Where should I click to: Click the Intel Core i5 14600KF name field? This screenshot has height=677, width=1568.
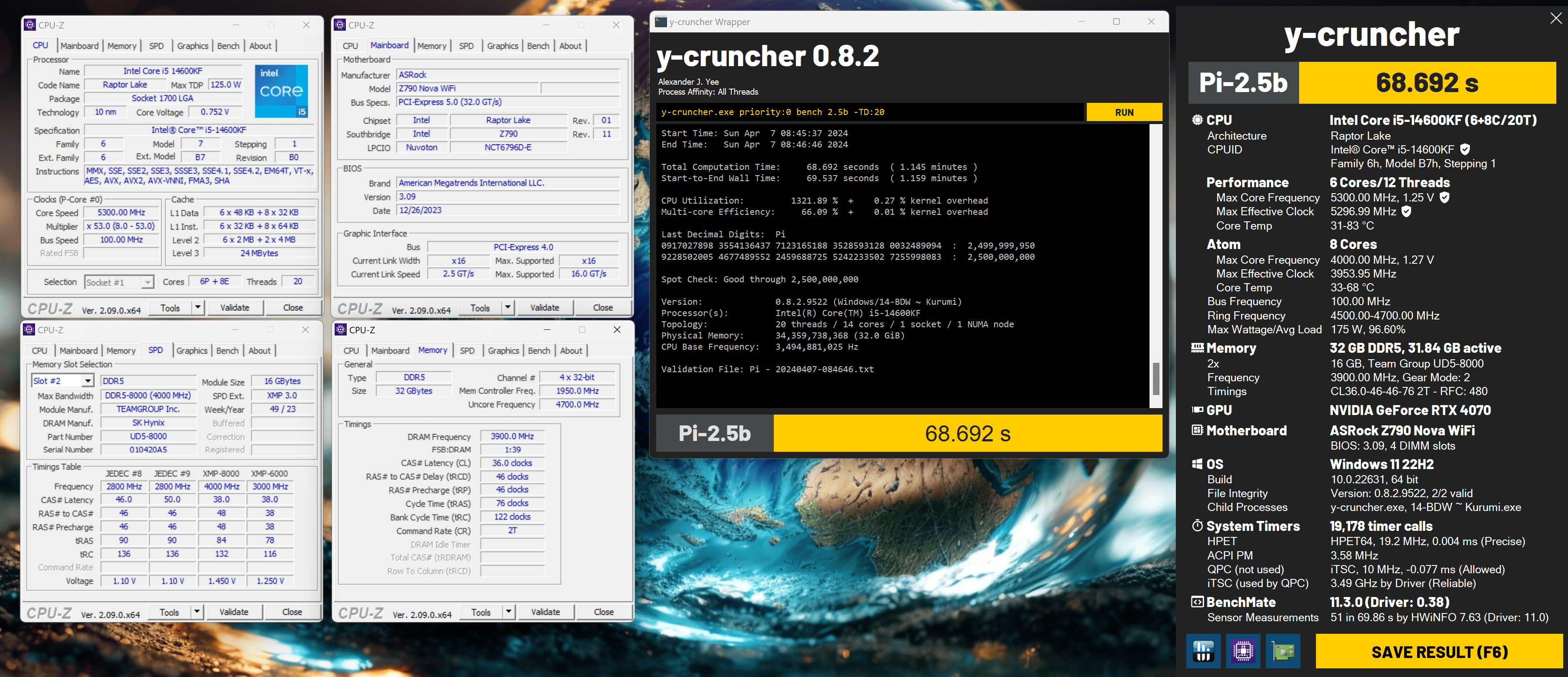[x=163, y=70]
